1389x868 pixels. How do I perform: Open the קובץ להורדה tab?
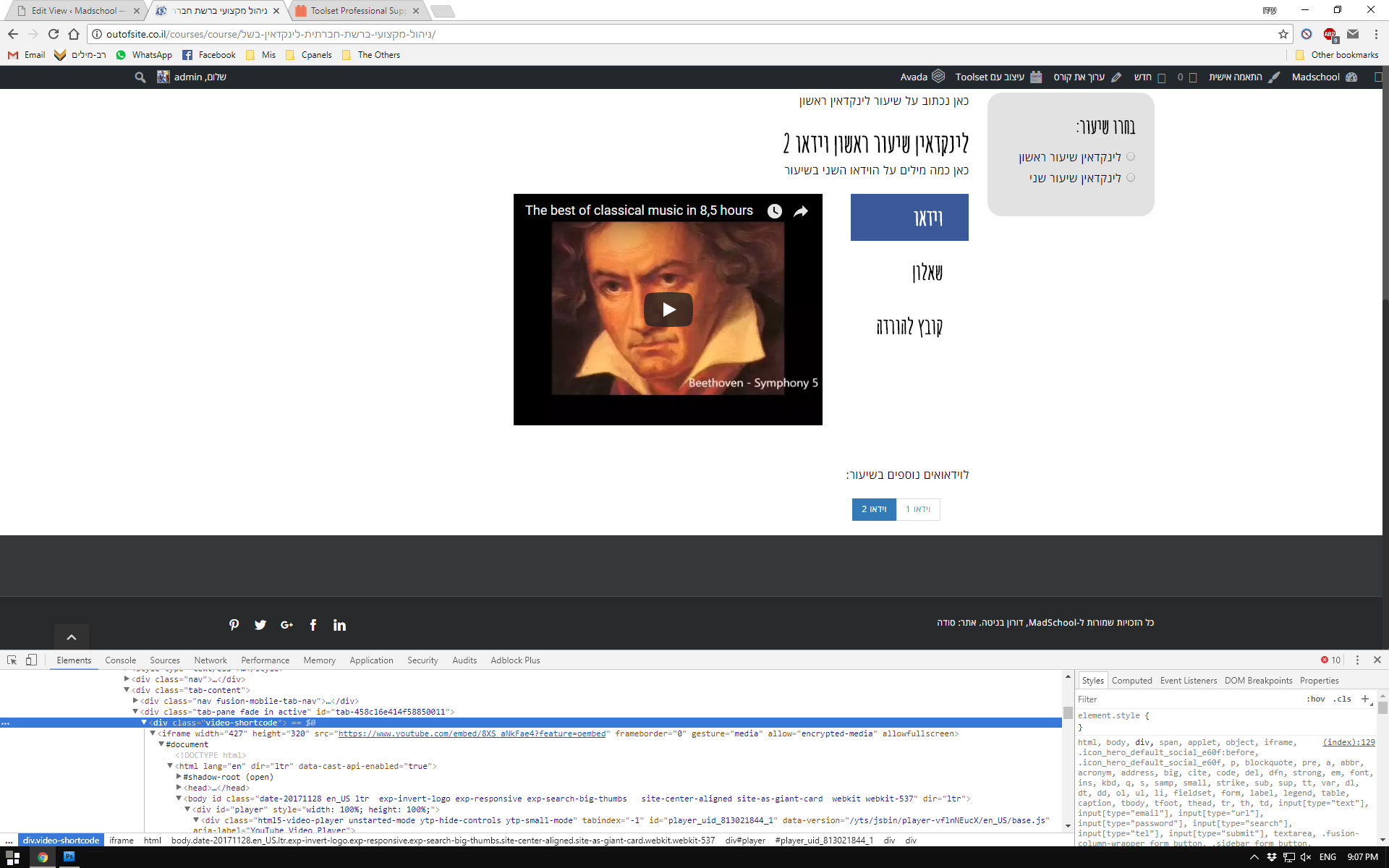(909, 327)
